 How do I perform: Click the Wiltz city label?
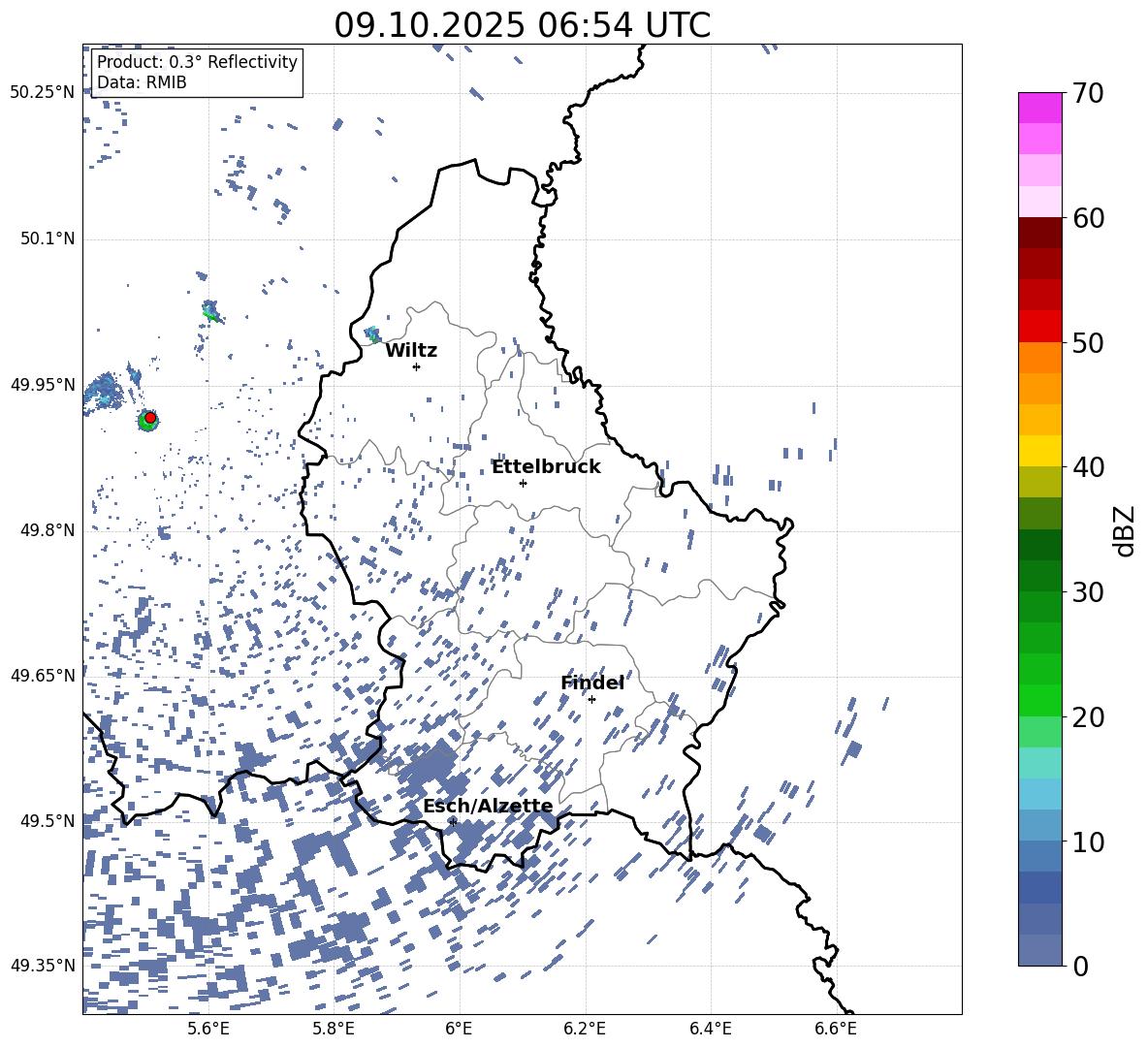point(411,351)
